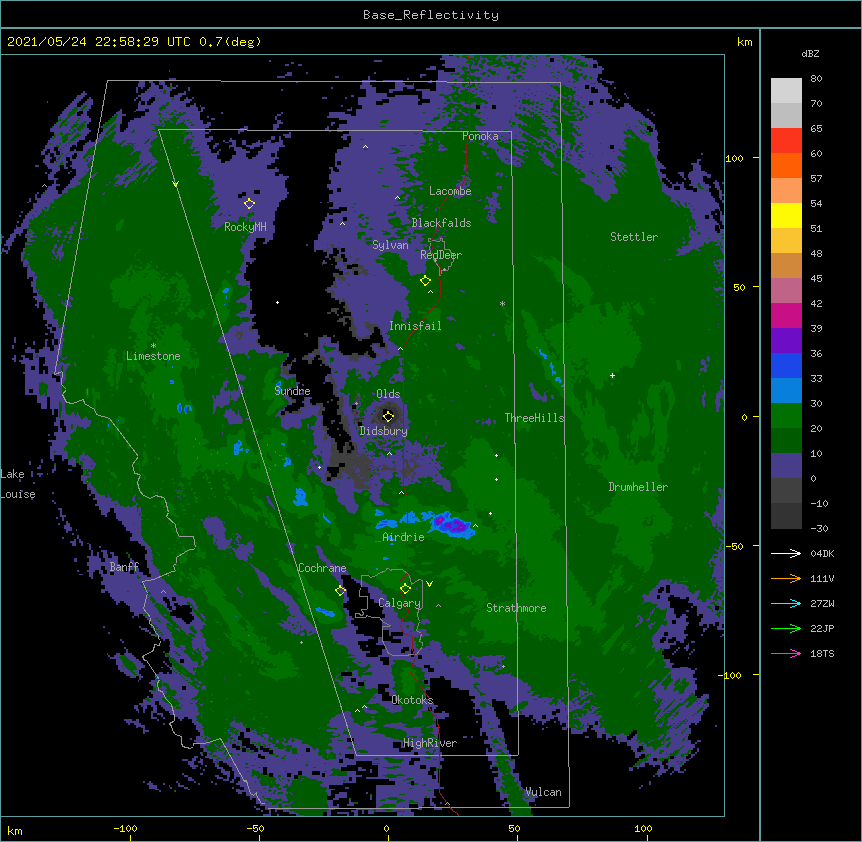Select the yellow station marker below RedDeer
The height and width of the screenshot is (842, 862).
(x=425, y=280)
